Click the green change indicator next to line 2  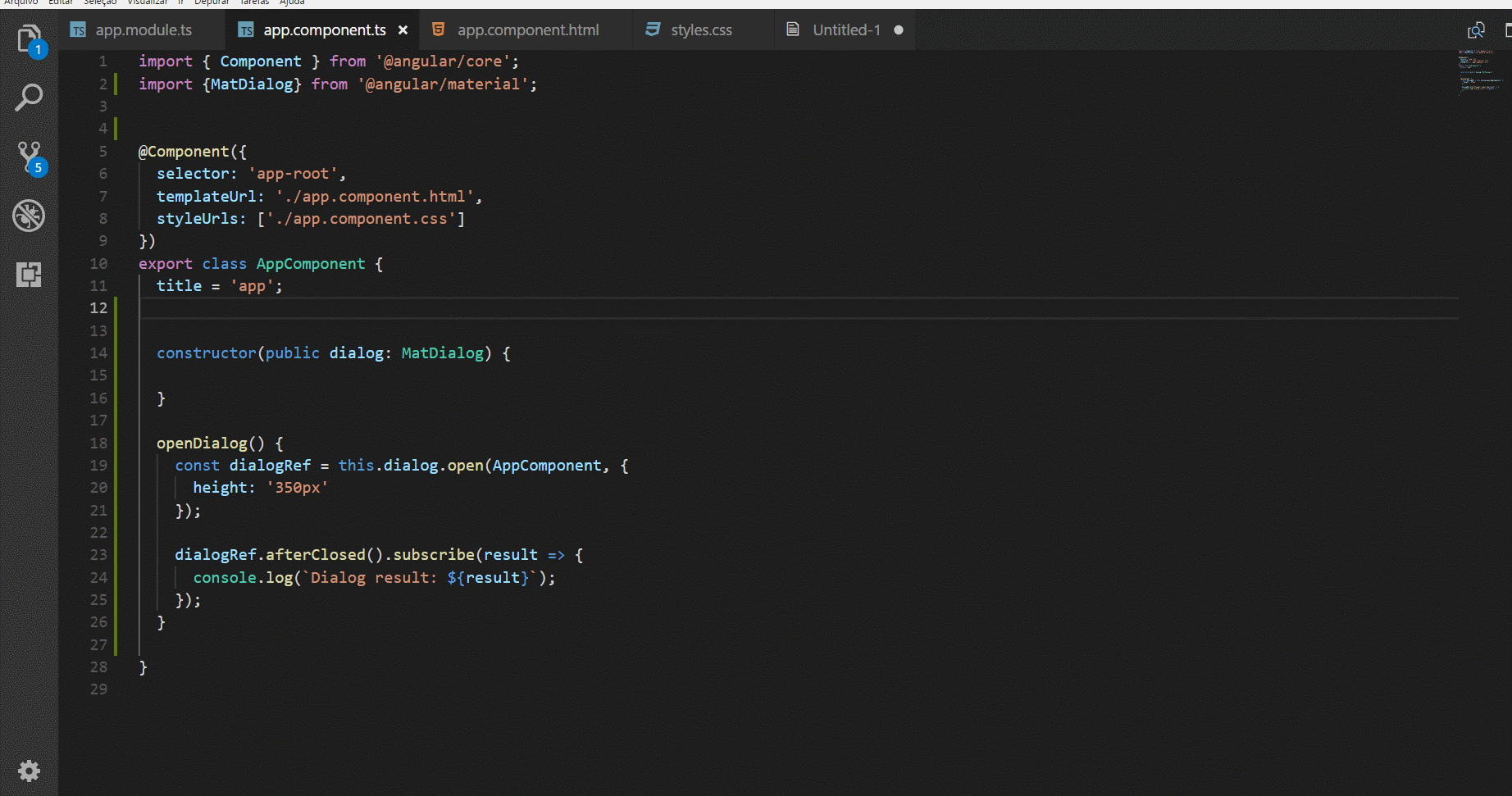[116, 84]
